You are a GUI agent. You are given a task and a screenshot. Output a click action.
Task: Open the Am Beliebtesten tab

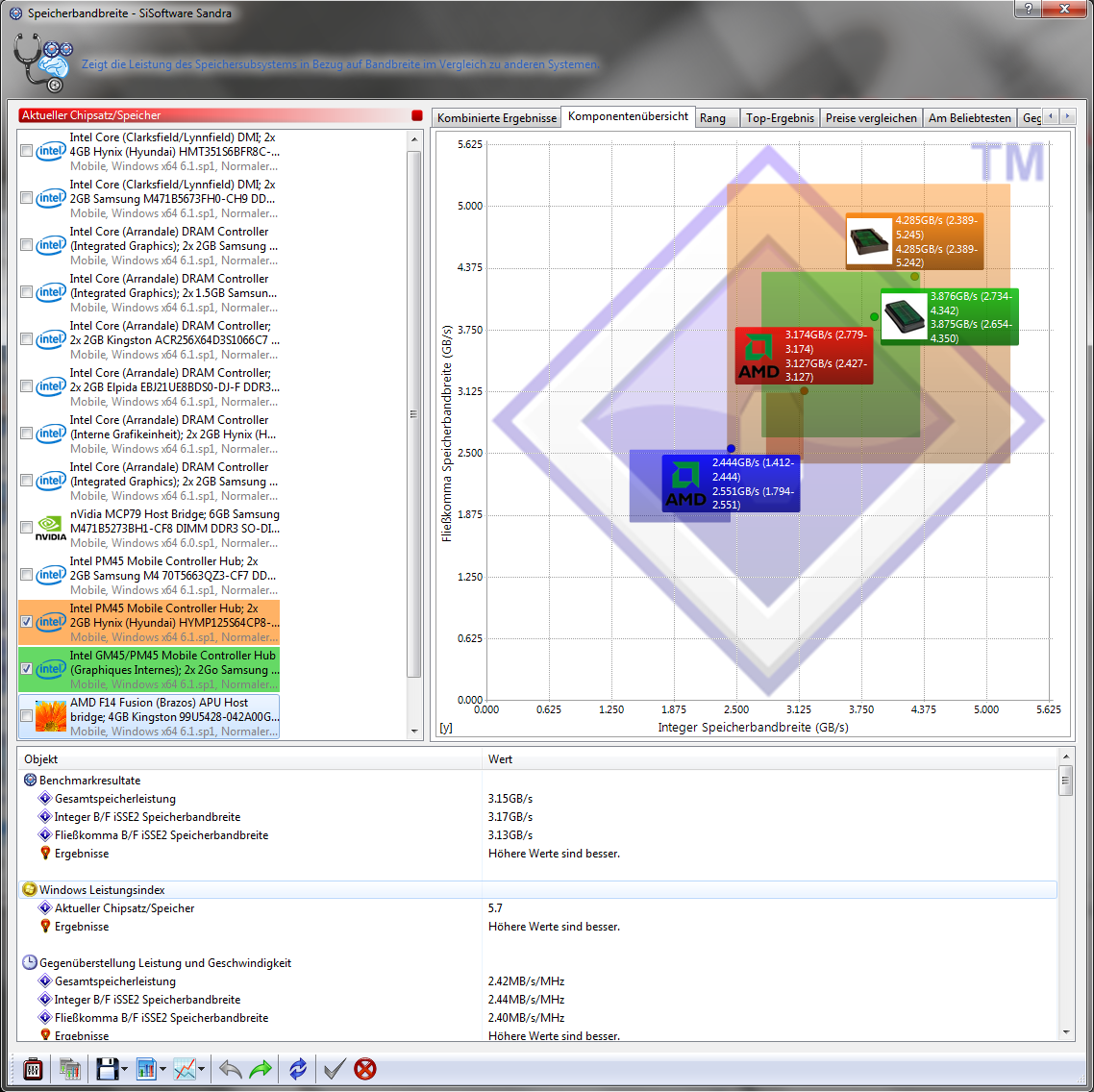970,118
